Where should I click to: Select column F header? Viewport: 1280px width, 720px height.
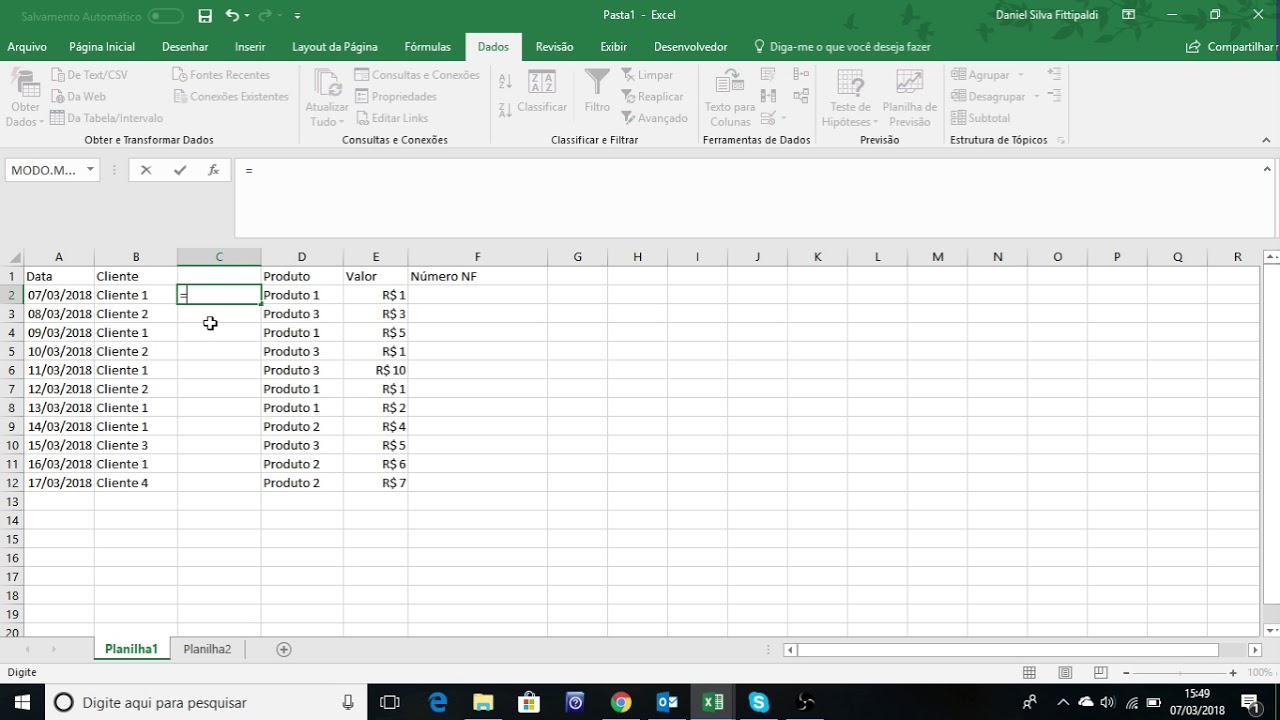click(x=477, y=257)
